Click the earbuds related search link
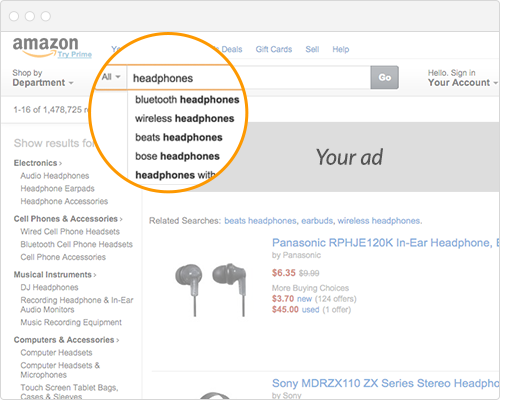 click(317, 221)
